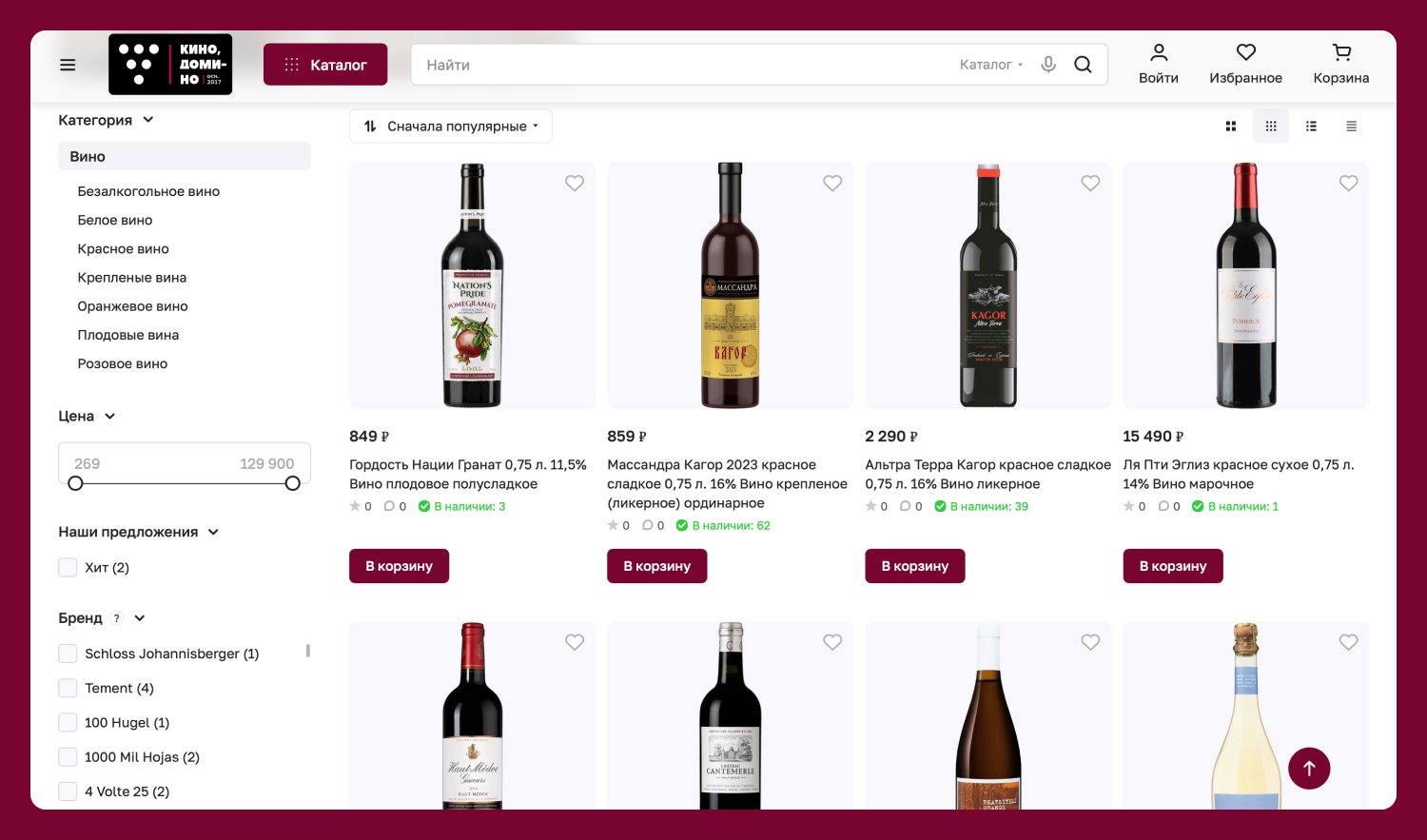
Task: Tick the Schloss Johannisberger checkbox
Action: [x=68, y=654]
